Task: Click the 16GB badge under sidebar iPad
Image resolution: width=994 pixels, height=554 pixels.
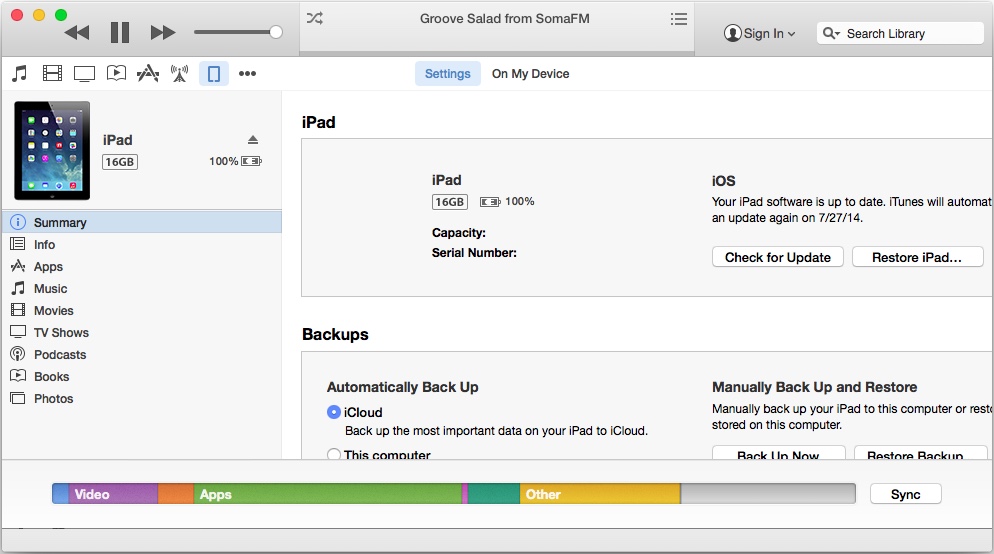Action: point(120,162)
